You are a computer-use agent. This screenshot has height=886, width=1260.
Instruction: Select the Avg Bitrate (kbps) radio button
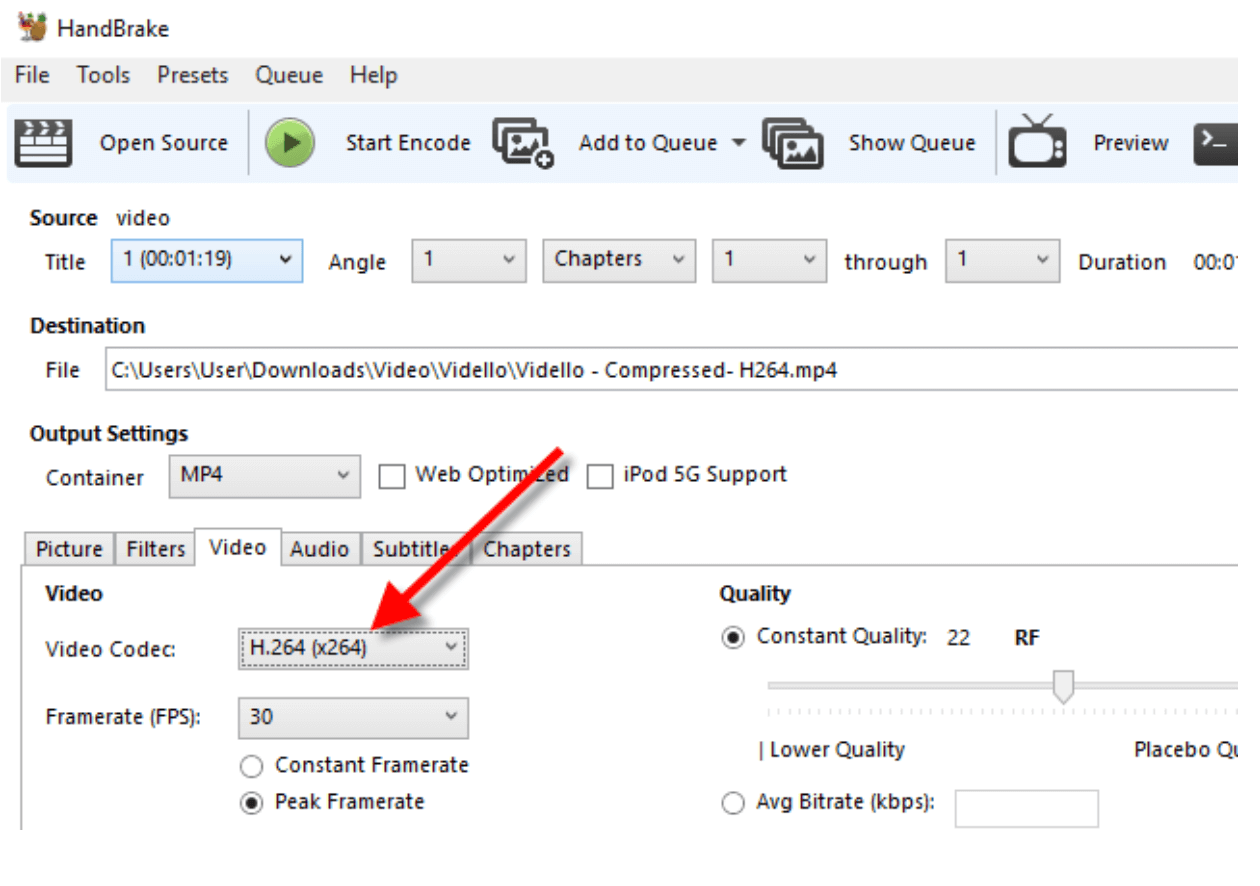click(733, 803)
